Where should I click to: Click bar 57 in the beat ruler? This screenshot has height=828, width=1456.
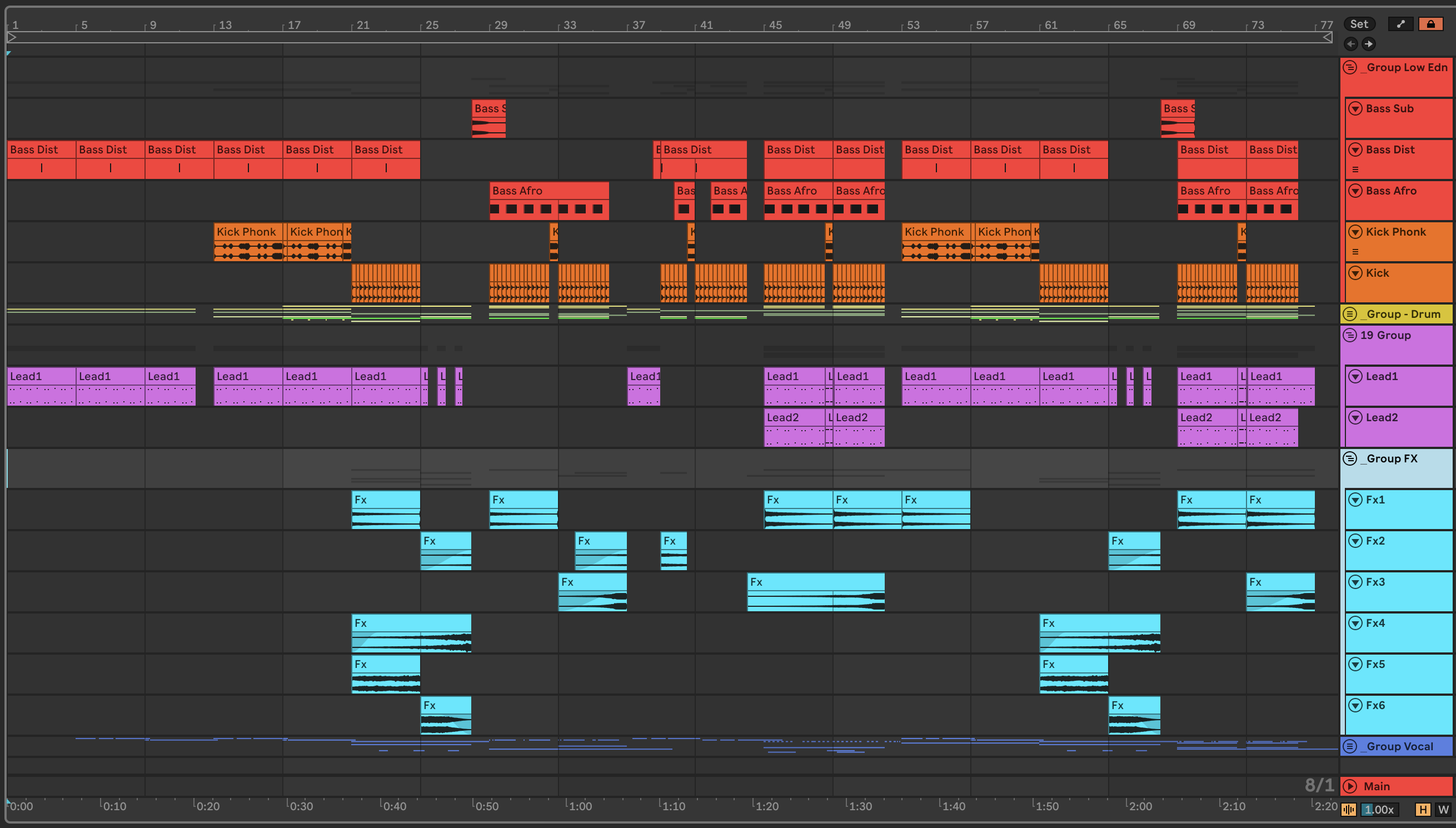point(982,25)
